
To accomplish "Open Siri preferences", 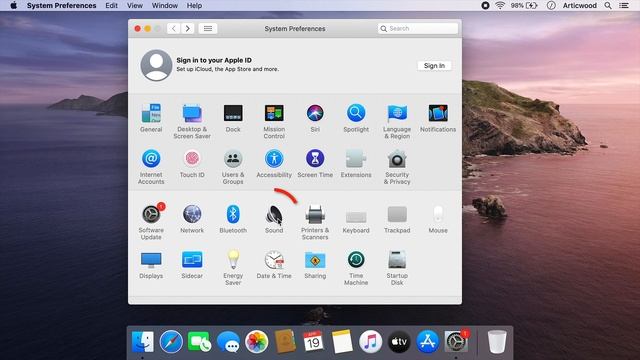I will pos(315,113).
